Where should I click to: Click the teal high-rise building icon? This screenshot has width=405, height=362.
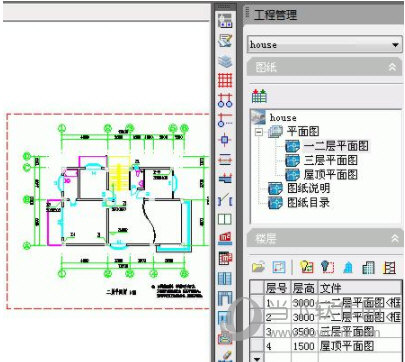[x=368, y=267]
